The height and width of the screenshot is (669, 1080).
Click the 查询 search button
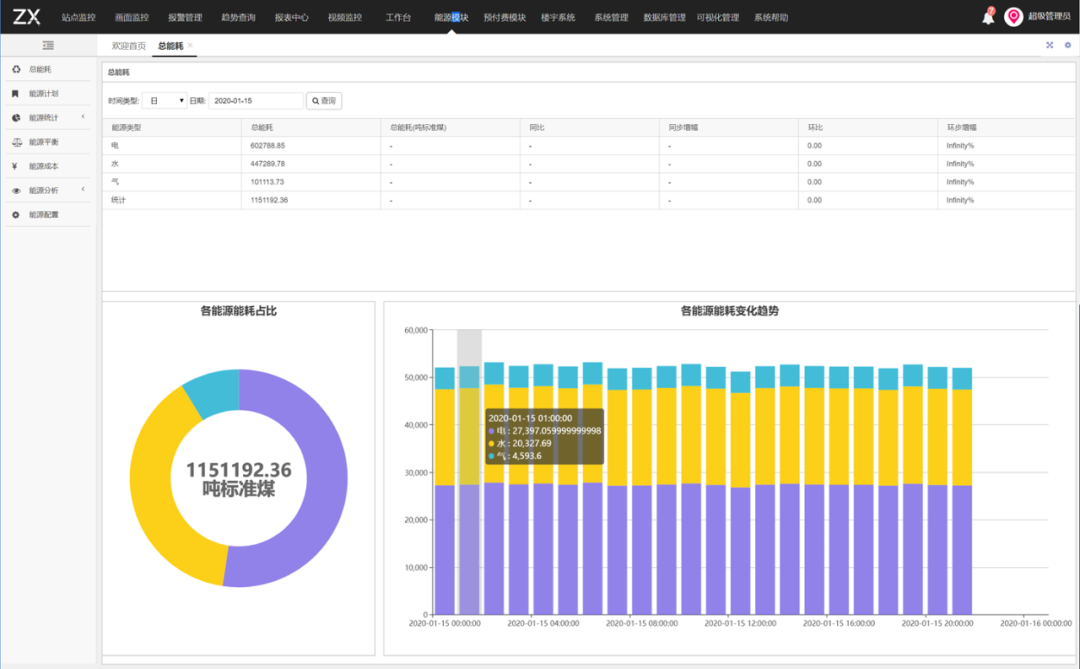pos(324,101)
